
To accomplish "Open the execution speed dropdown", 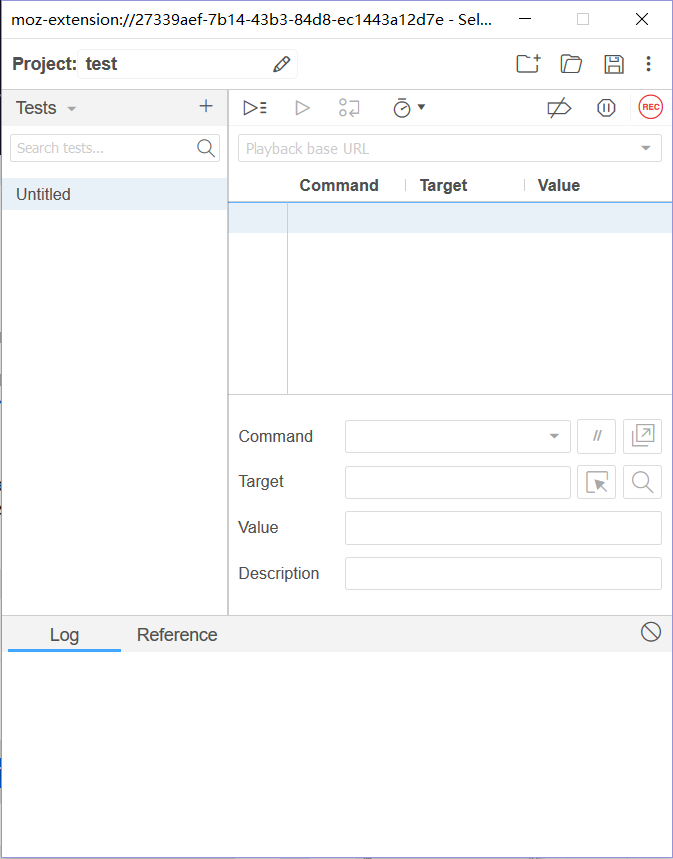I will tap(409, 108).
